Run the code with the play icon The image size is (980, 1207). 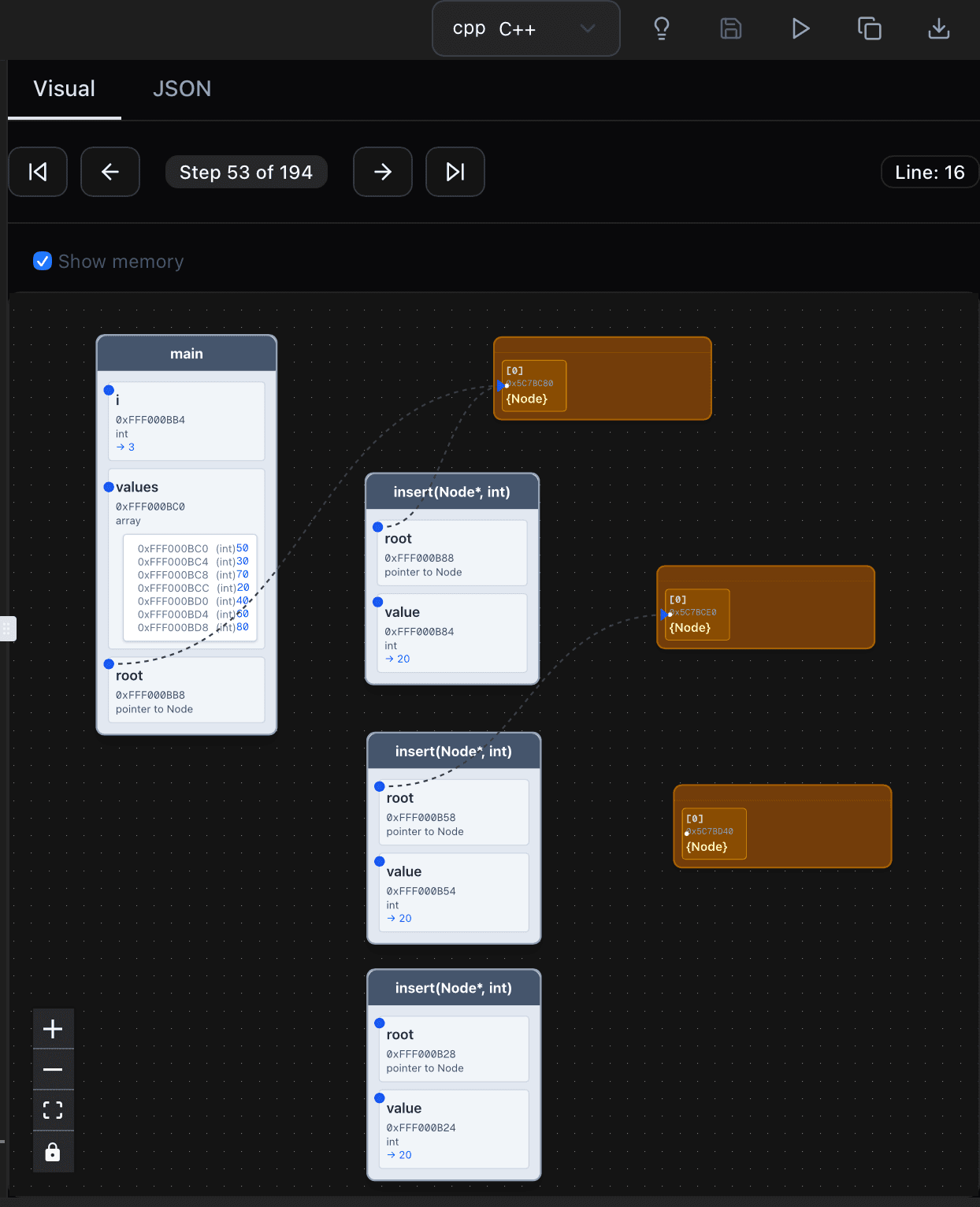click(800, 29)
